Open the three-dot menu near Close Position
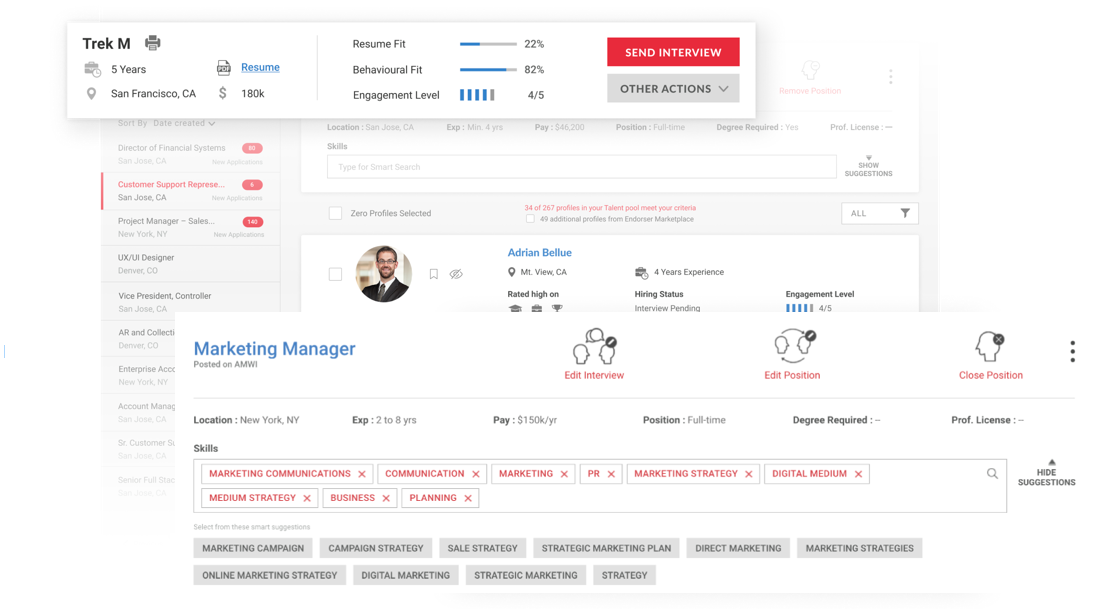The height and width of the screenshot is (609, 1101). pyautogui.click(x=1072, y=351)
